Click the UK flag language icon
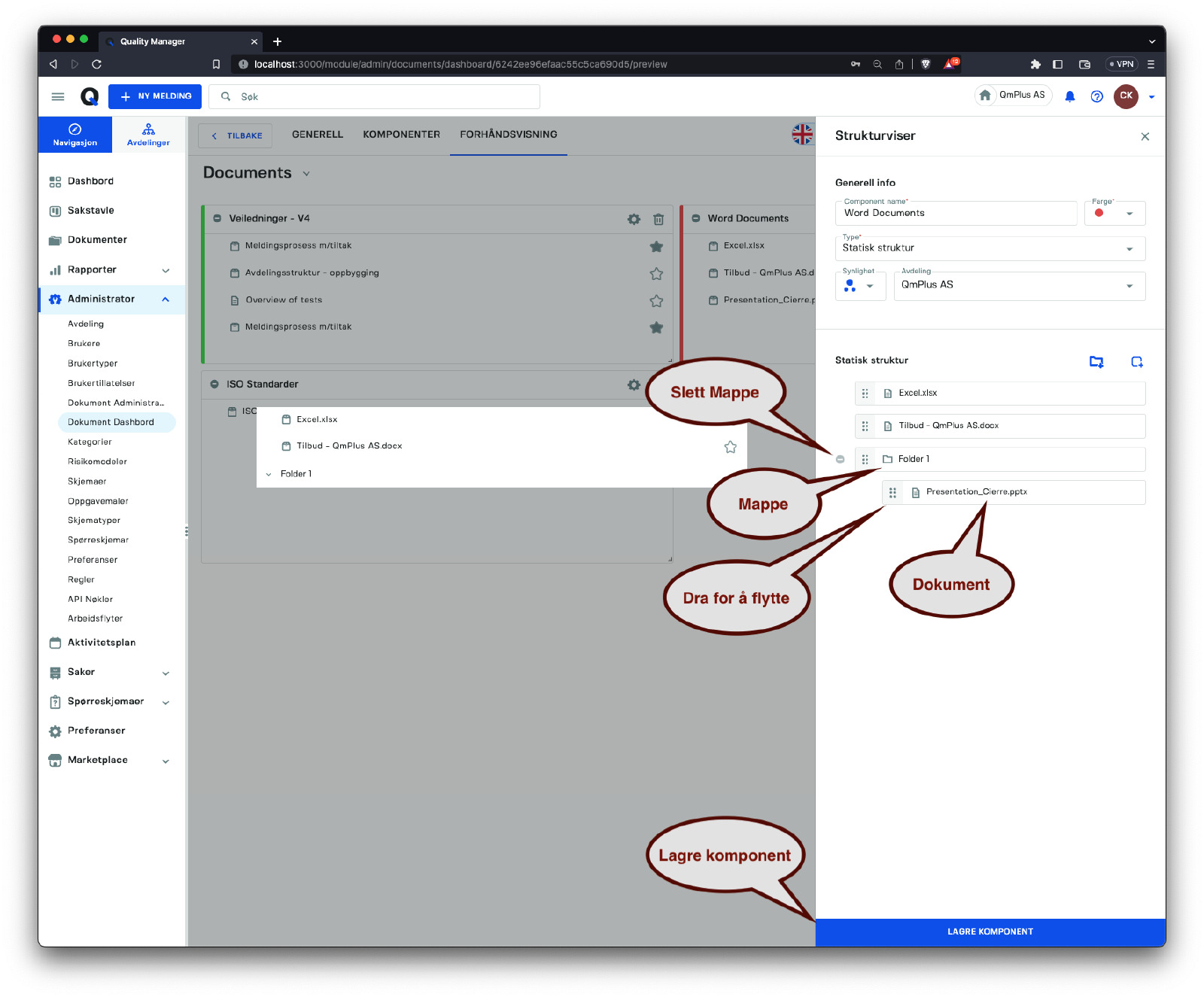Viewport: 1204px width, 997px height. [802, 135]
